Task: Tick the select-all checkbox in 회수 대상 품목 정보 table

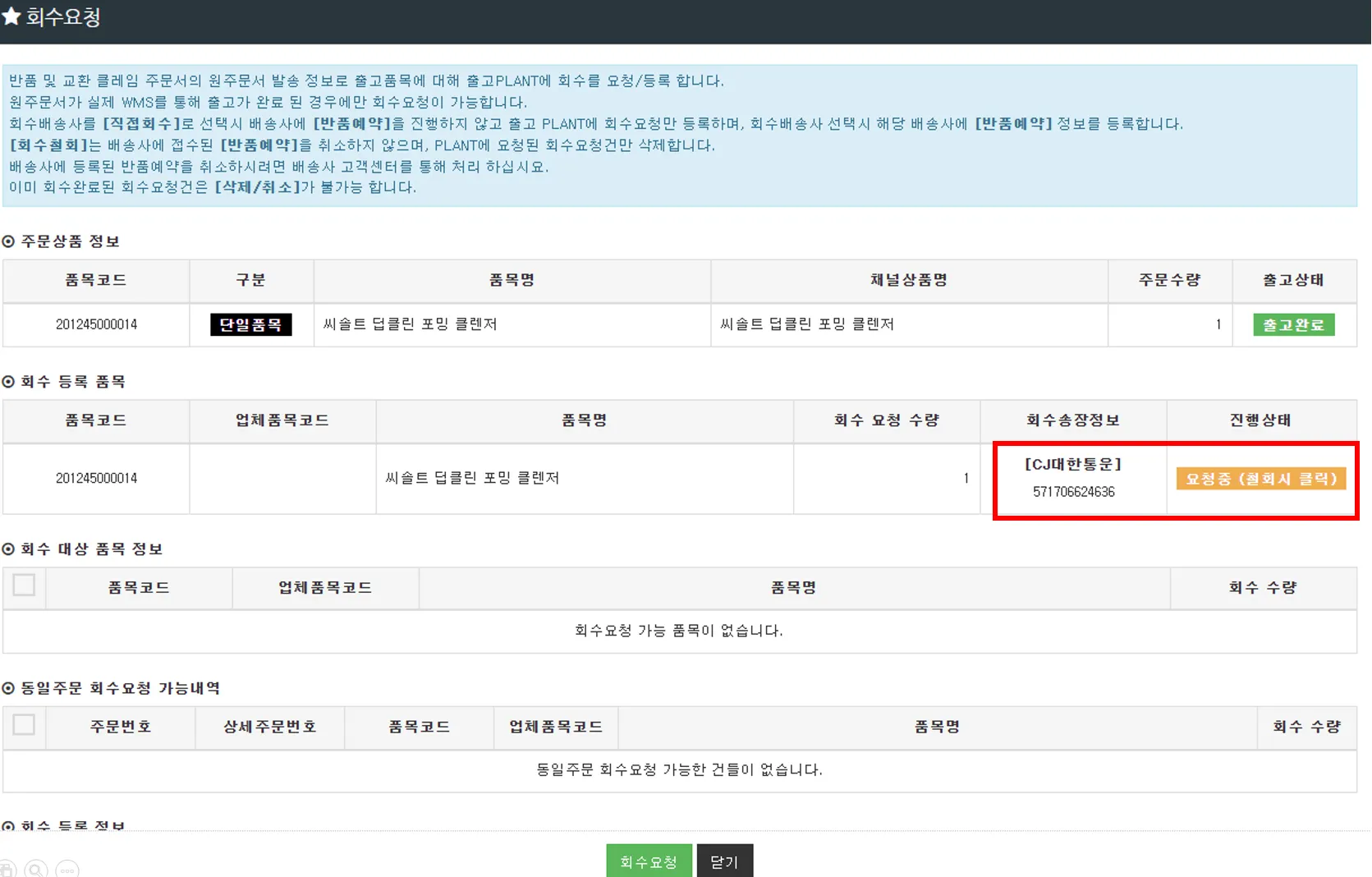Action: [x=24, y=585]
